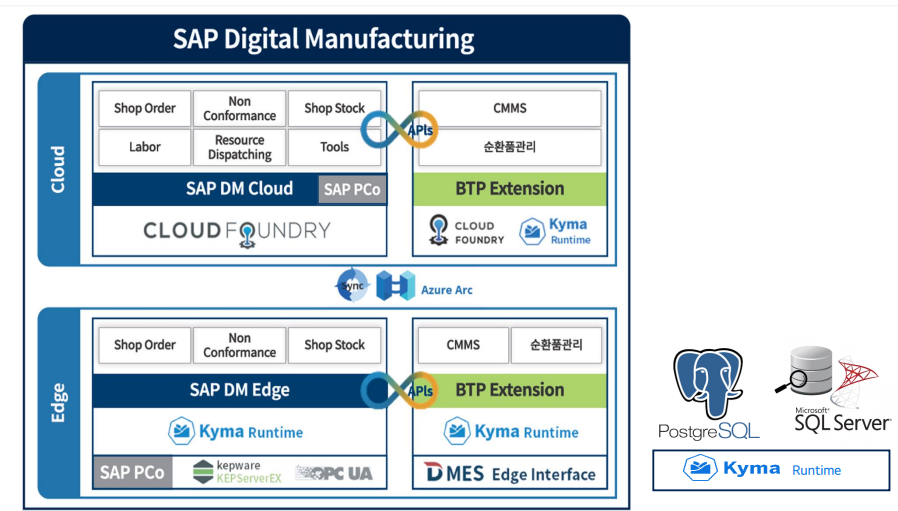Click the gray SAP PCo label in Cloud
The width and height of the screenshot is (898, 511).
pyautogui.click(x=352, y=190)
